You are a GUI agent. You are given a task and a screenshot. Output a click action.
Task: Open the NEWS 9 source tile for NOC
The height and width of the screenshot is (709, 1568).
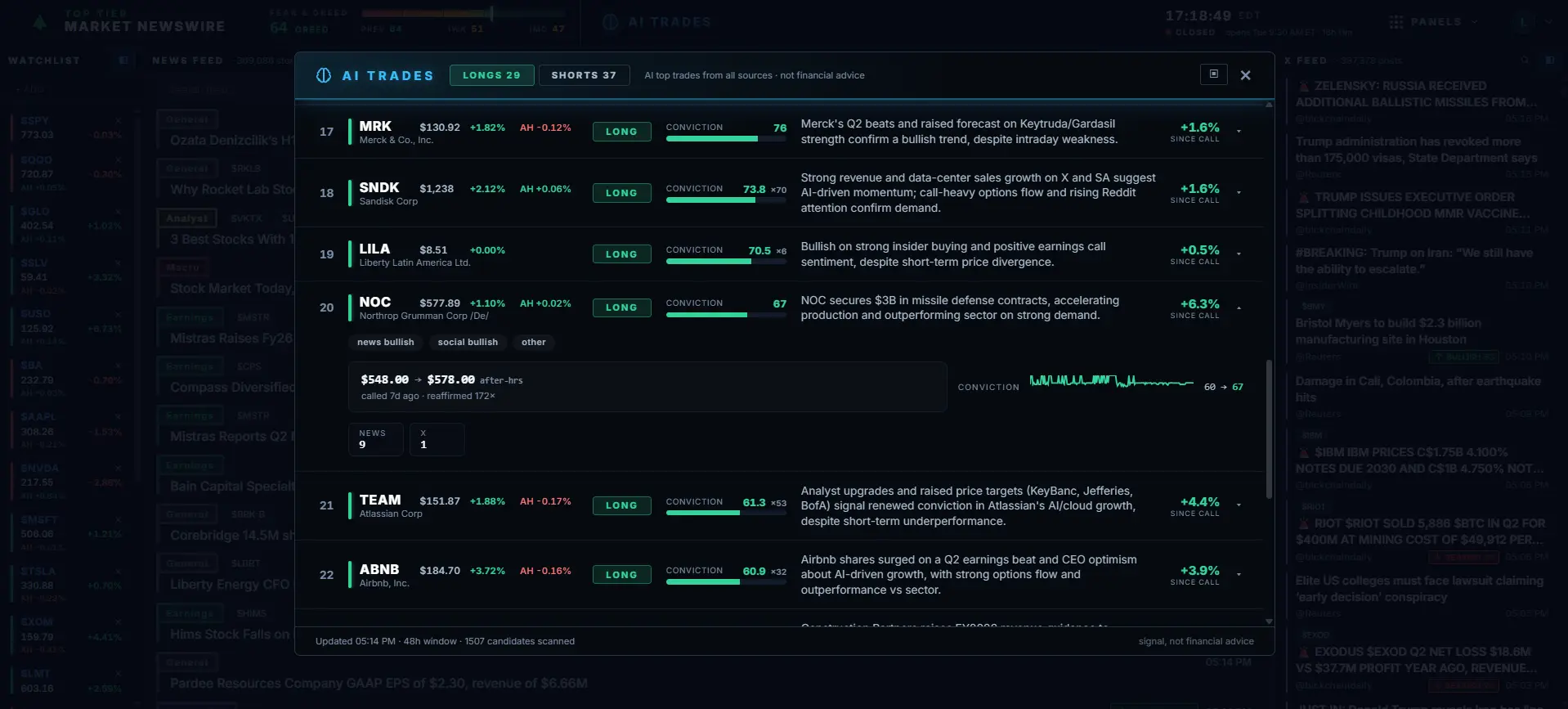pos(375,439)
